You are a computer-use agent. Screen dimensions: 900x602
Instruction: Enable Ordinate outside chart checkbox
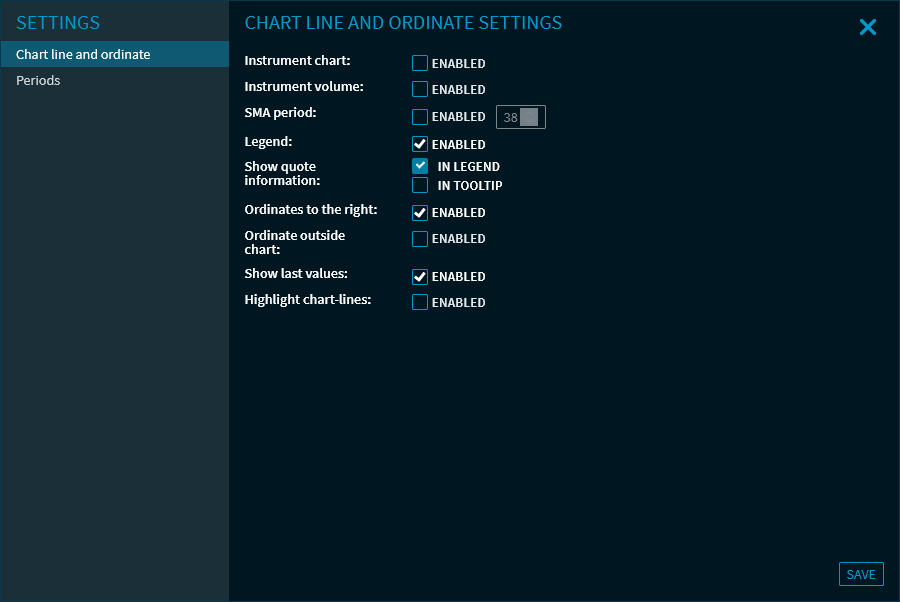click(420, 238)
